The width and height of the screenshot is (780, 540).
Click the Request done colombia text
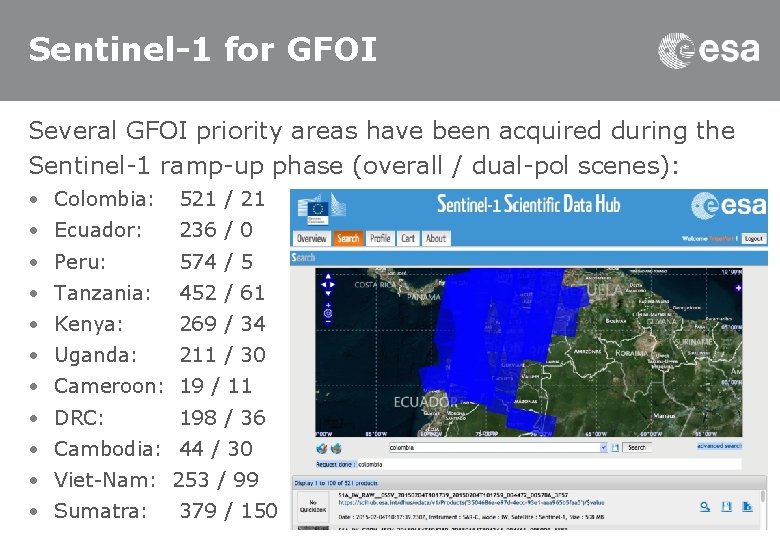pos(349,464)
